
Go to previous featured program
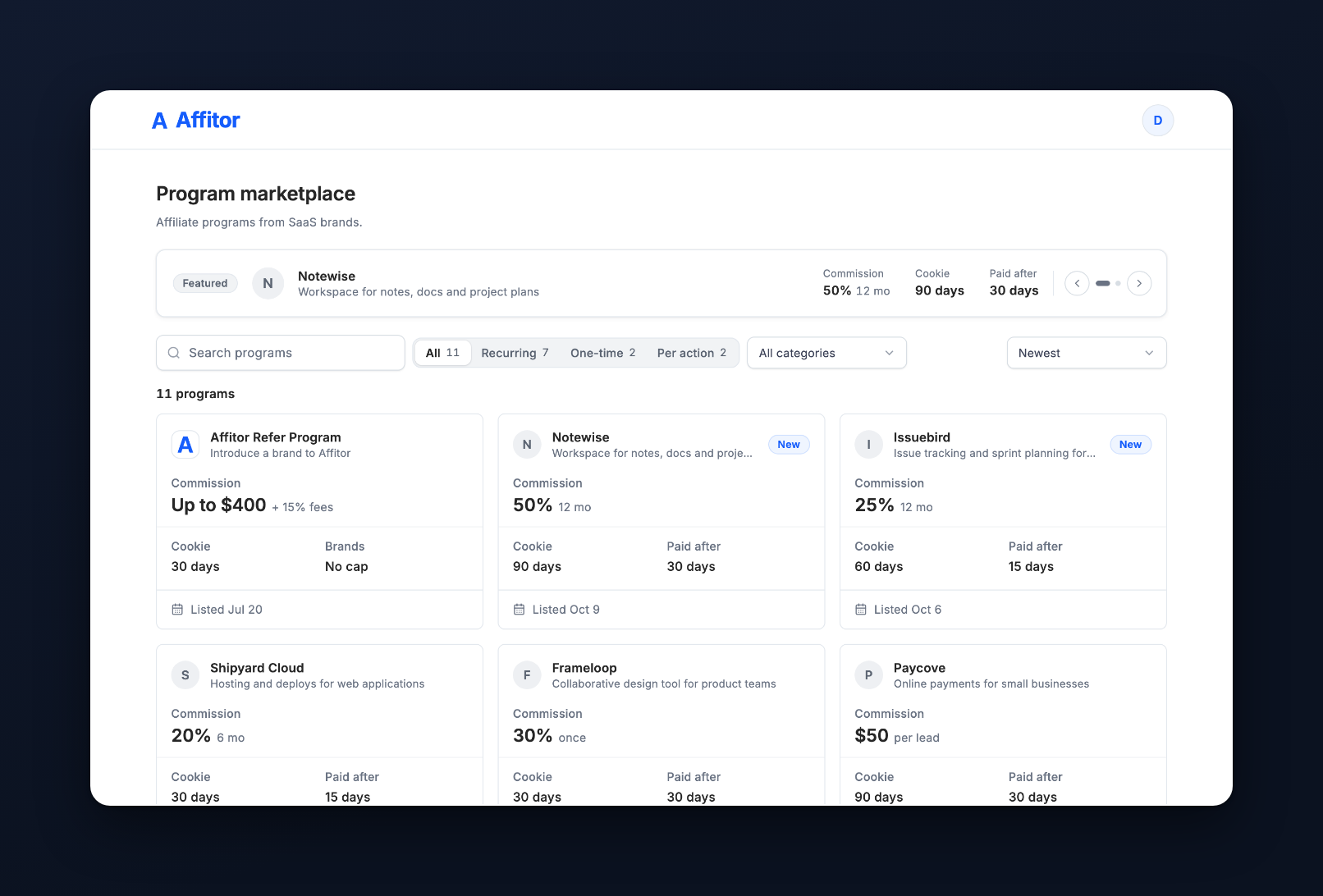[1077, 283]
